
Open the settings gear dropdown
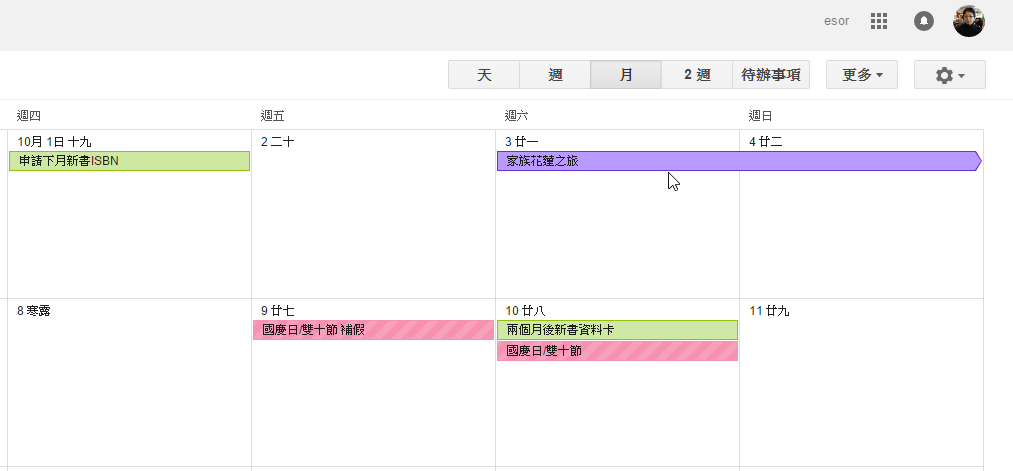949,75
